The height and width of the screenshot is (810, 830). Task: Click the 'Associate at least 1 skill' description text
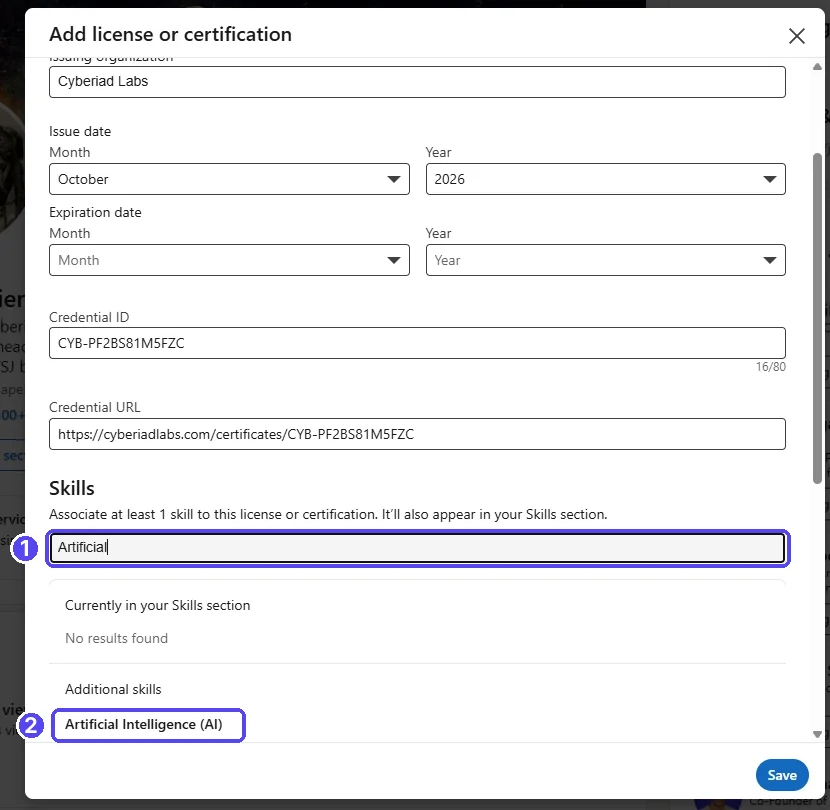click(x=328, y=515)
